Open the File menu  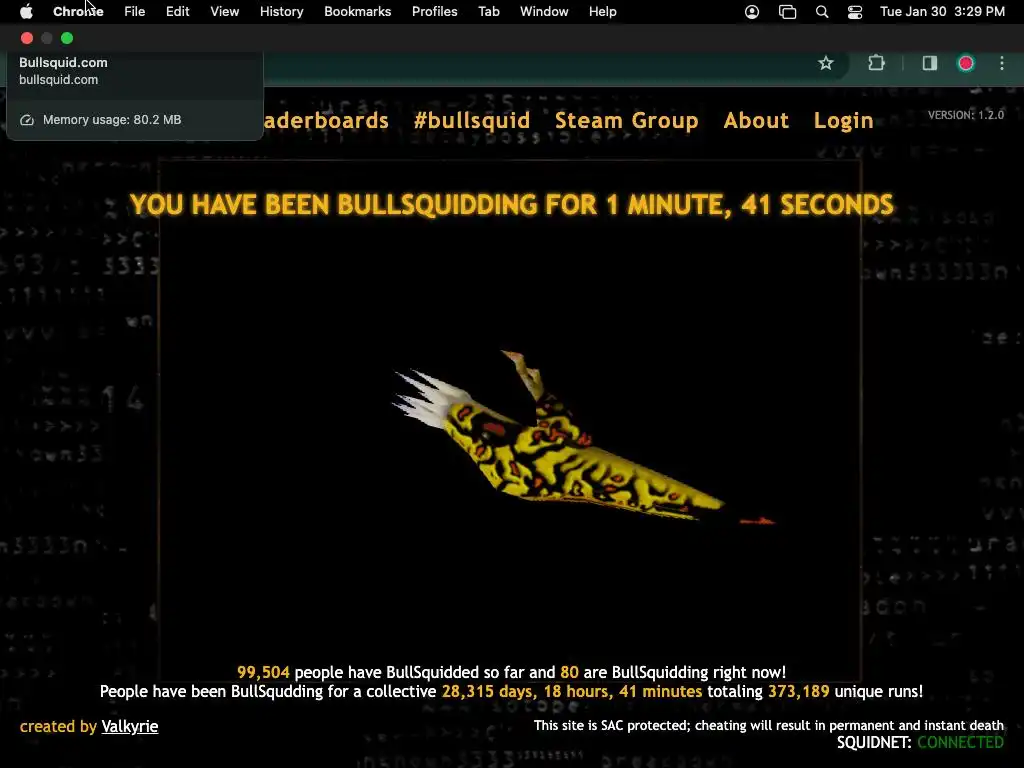pos(135,12)
